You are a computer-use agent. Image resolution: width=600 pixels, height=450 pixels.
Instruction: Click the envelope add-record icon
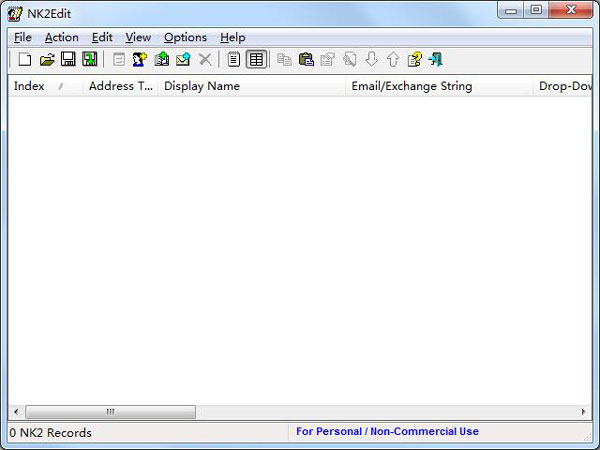point(183,60)
